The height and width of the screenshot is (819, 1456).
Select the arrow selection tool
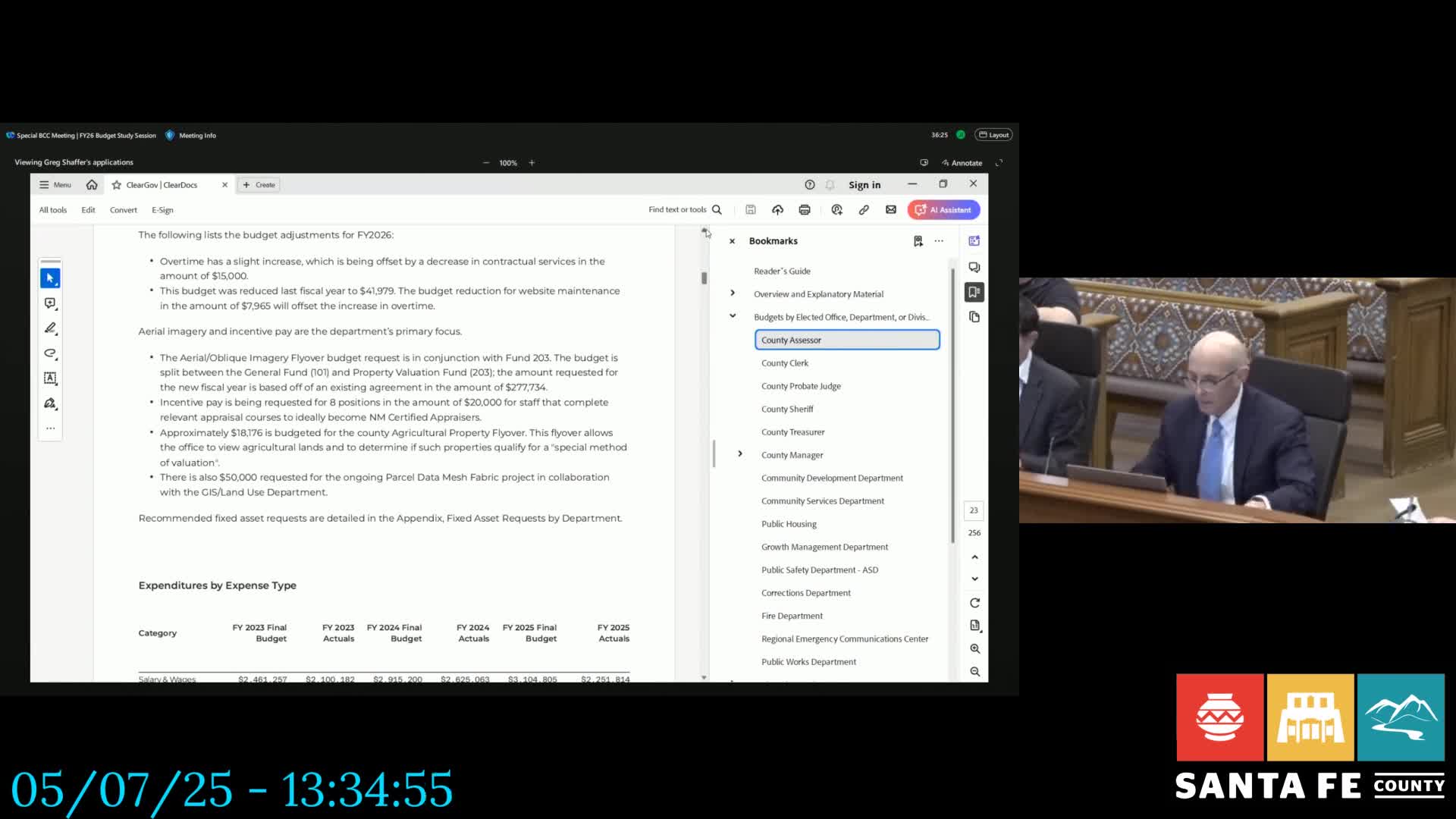[50, 278]
